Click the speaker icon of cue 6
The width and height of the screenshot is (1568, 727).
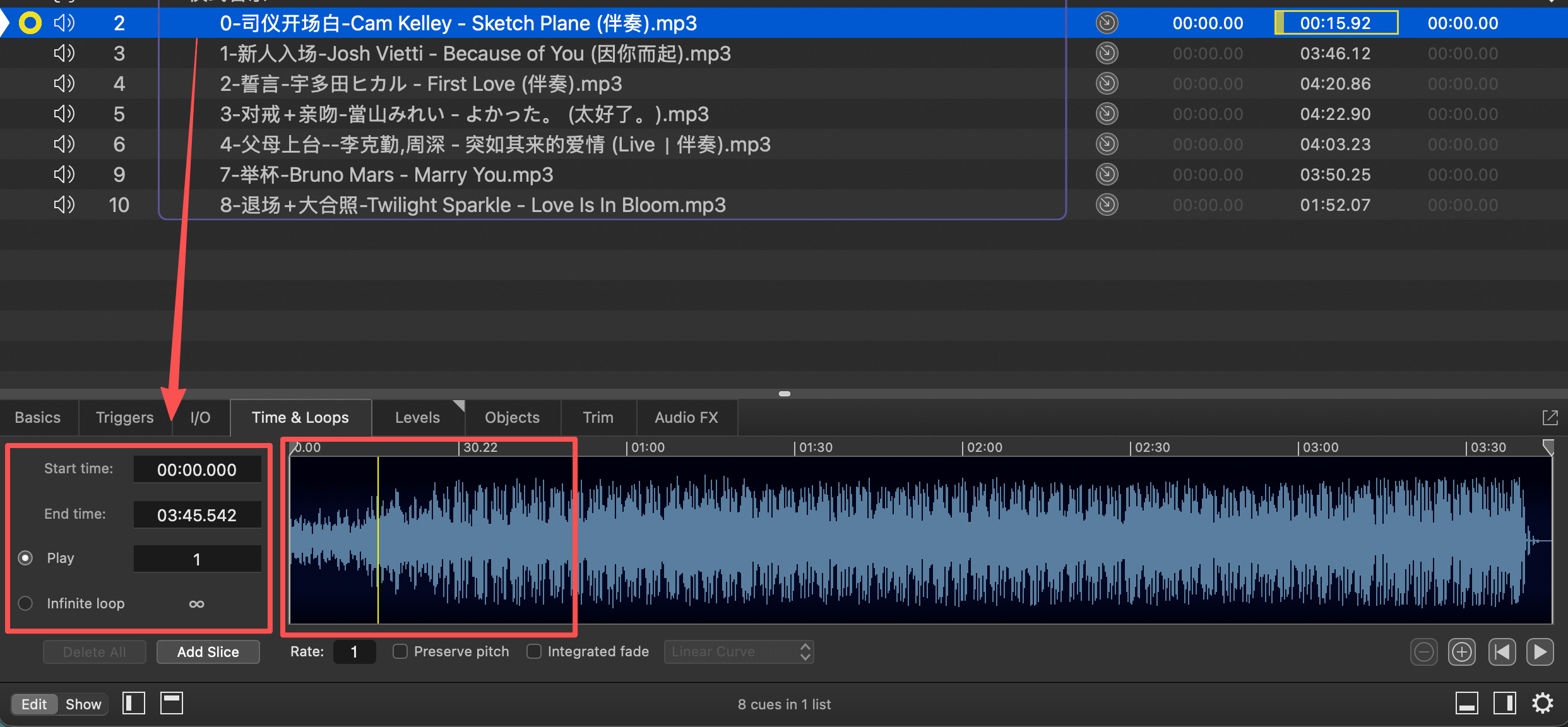pos(64,145)
